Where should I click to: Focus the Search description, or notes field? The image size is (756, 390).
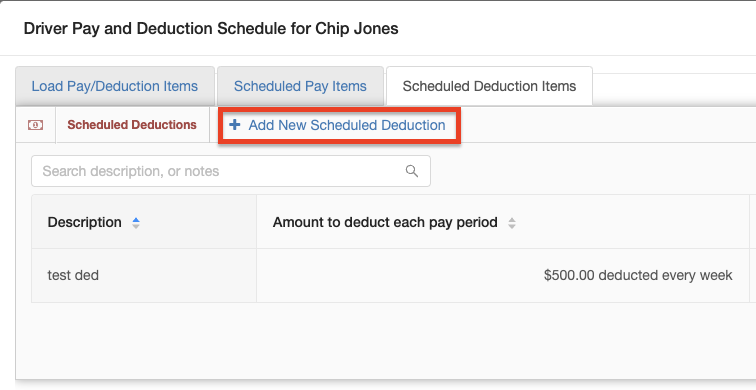[x=231, y=171]
